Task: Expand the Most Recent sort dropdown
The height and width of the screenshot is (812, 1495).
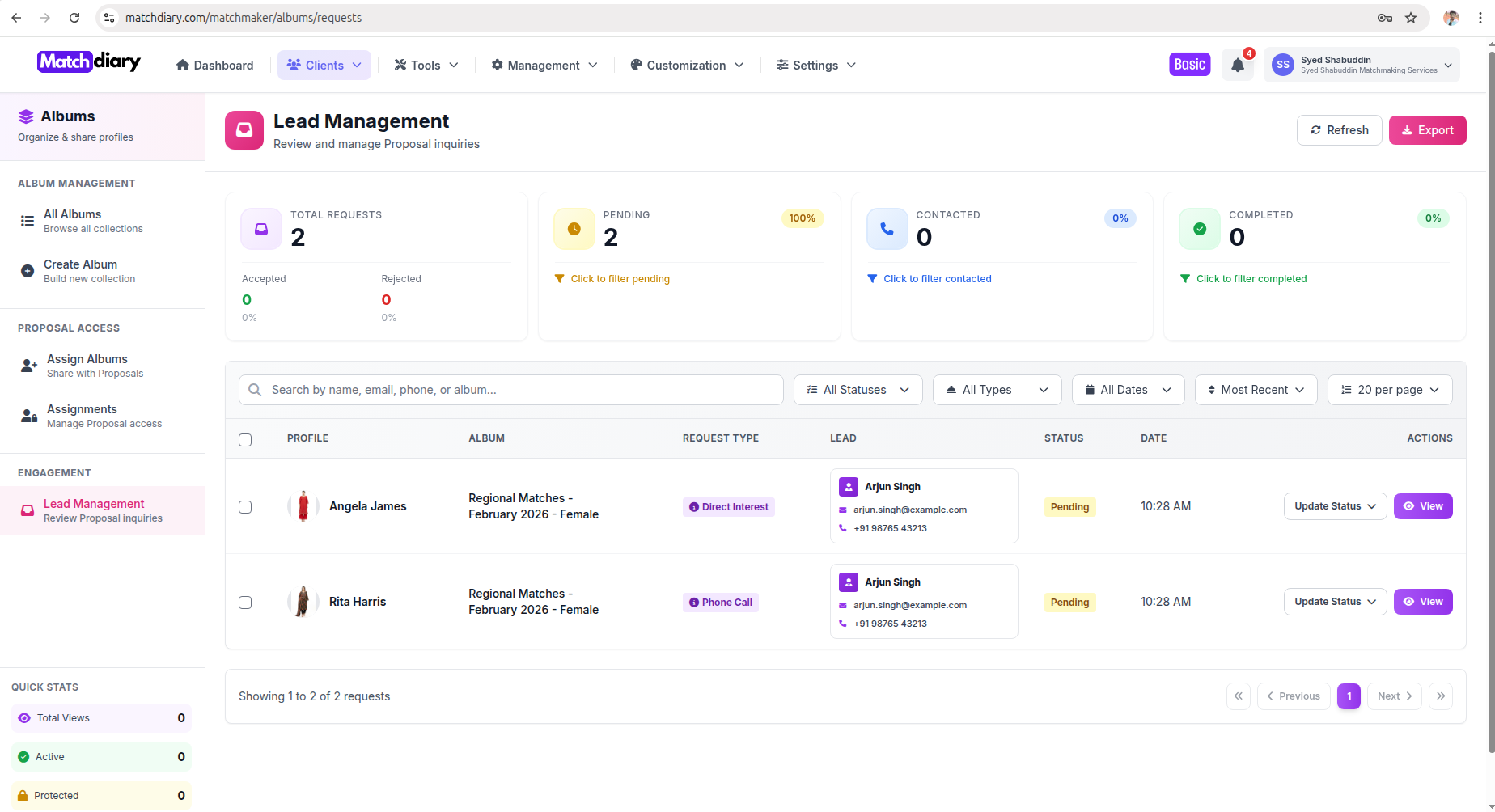Action: click(x=1256, y=390)
